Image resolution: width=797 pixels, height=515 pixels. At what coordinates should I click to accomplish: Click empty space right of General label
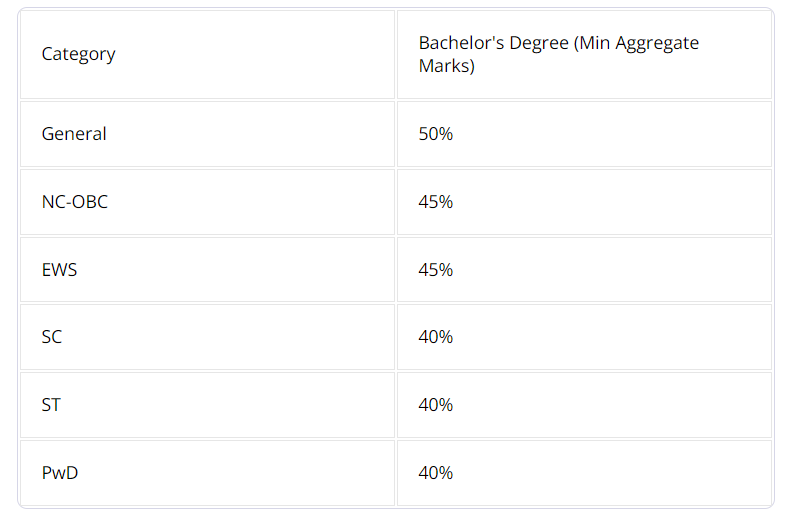click(x=249, y=134)
